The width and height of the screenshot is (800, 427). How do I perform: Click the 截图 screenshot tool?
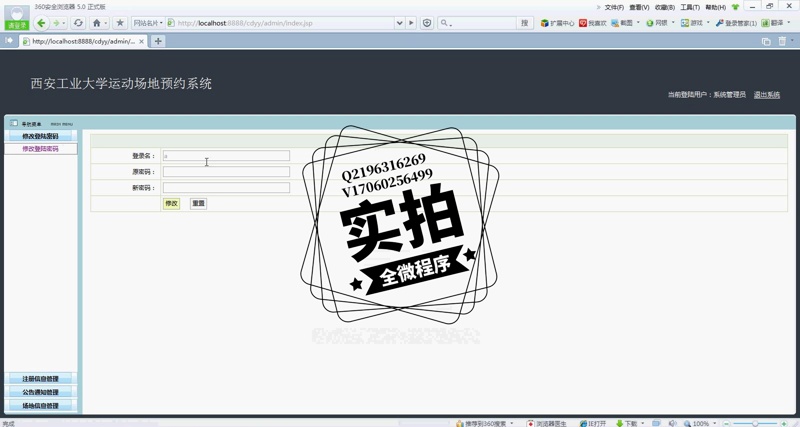point(622,23)
